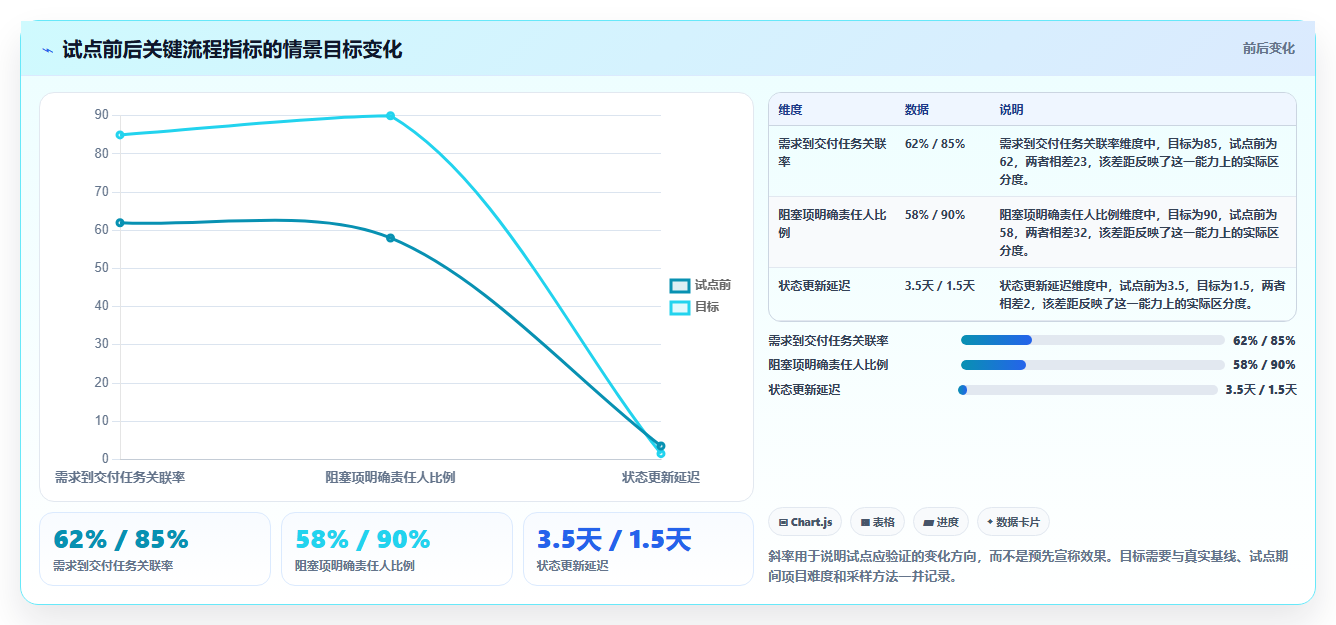
Task: Click progress value 62% / 85% beside bar
Action: (x=1264, y=340)
